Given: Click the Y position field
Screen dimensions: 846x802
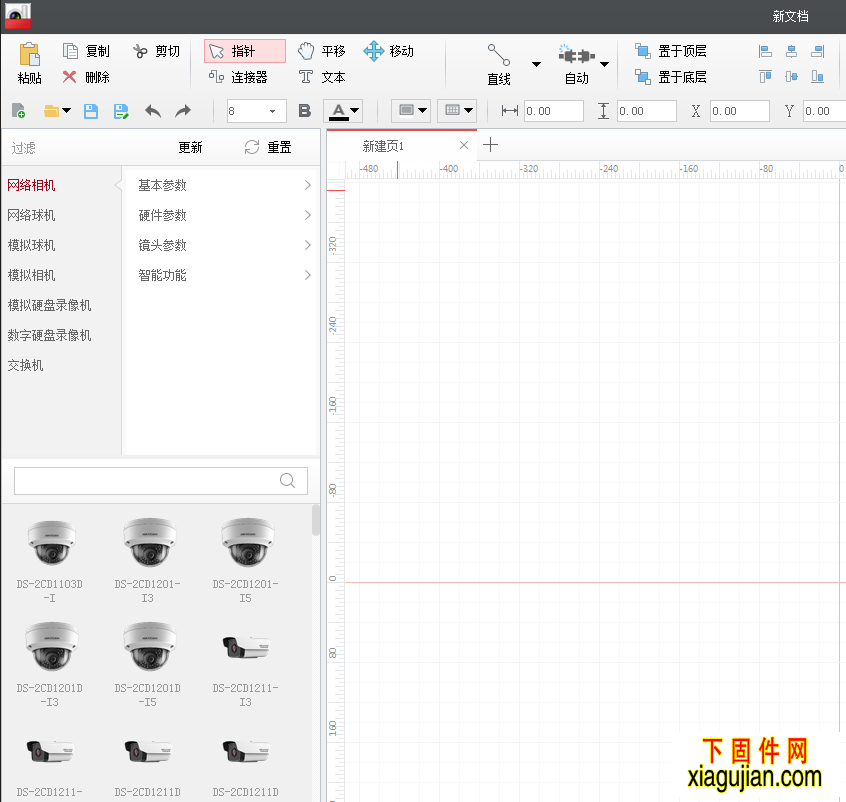Looking at the screenshot, I should [x=824, y=111].
